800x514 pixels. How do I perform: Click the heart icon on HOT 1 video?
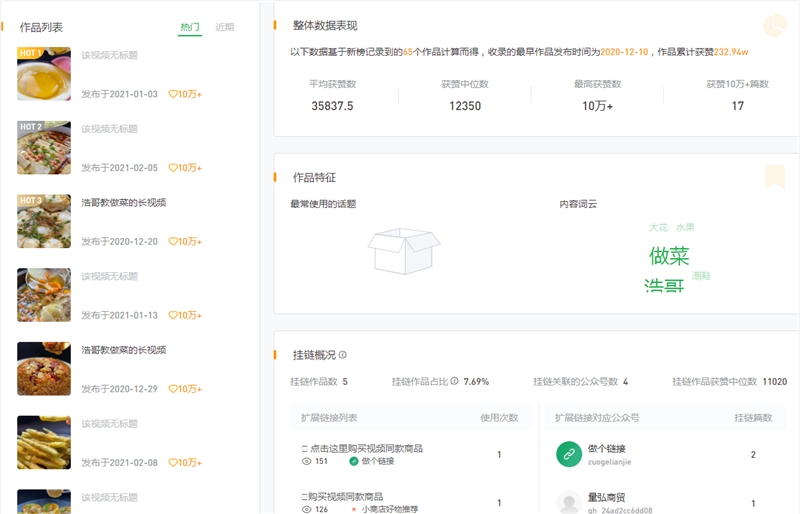[172, 94]
